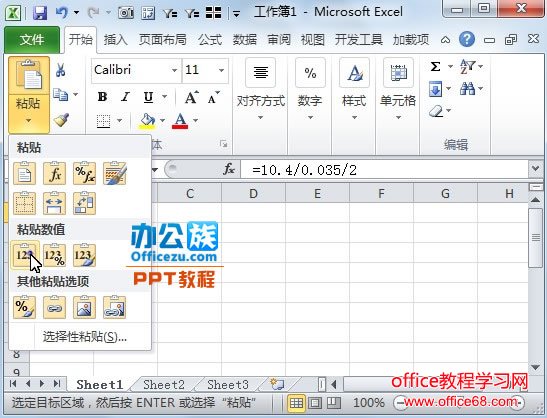The height and width of the screenshot is (418, 547).
Task: Choose Paste as Picture option
Action: coord(84,307)
